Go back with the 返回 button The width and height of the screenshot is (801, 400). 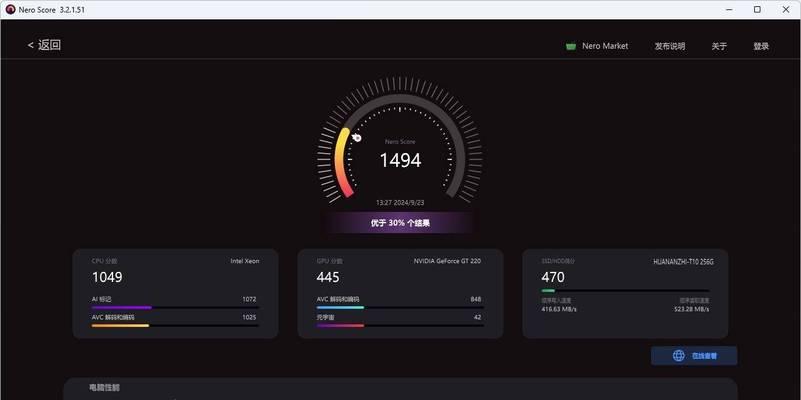(x=44, y=45)
